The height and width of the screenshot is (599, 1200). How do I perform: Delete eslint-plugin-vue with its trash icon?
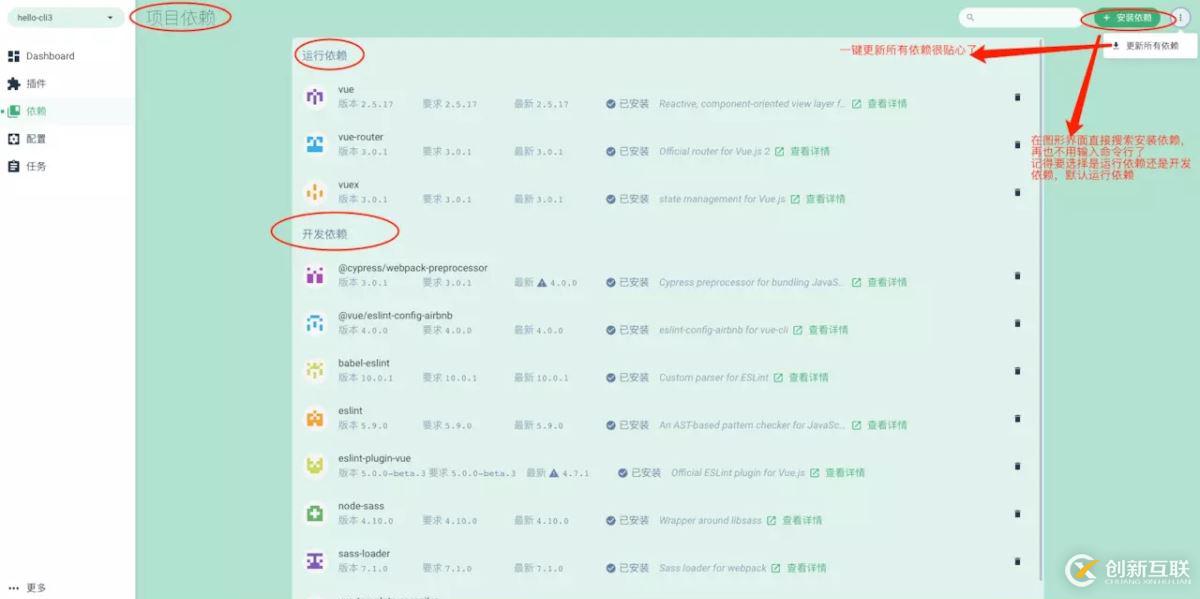[x=1018, y=465]
